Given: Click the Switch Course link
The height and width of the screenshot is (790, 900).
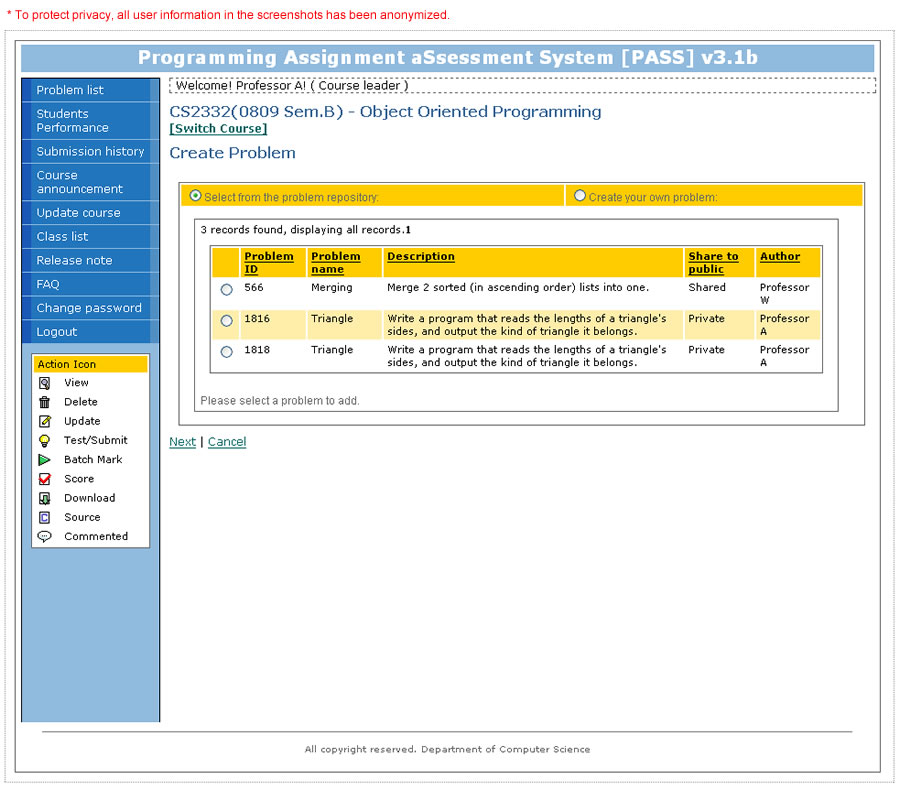Looking at the screenshot, I should (219, 129).
